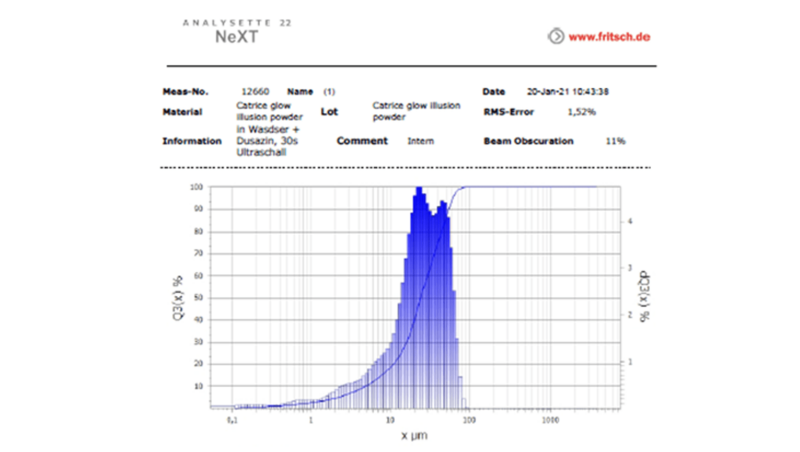
Task: Click the tallest histogram peak in the chart
Action: [x=420, y=190]
